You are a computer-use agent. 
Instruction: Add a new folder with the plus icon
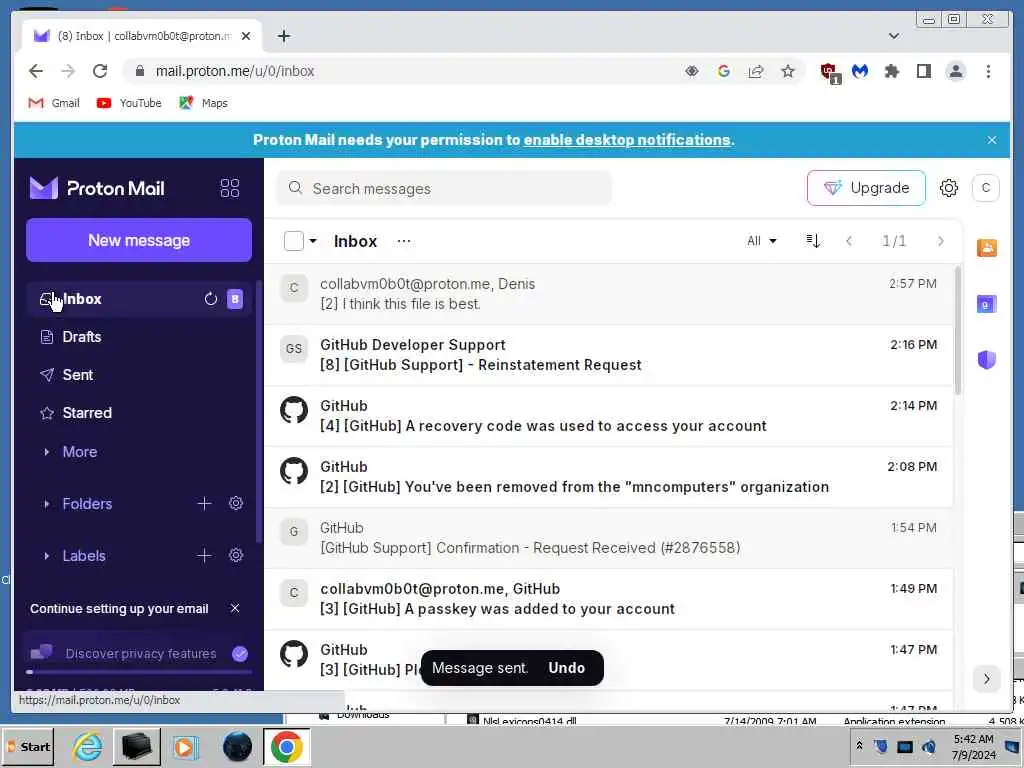tap(204, 504)
